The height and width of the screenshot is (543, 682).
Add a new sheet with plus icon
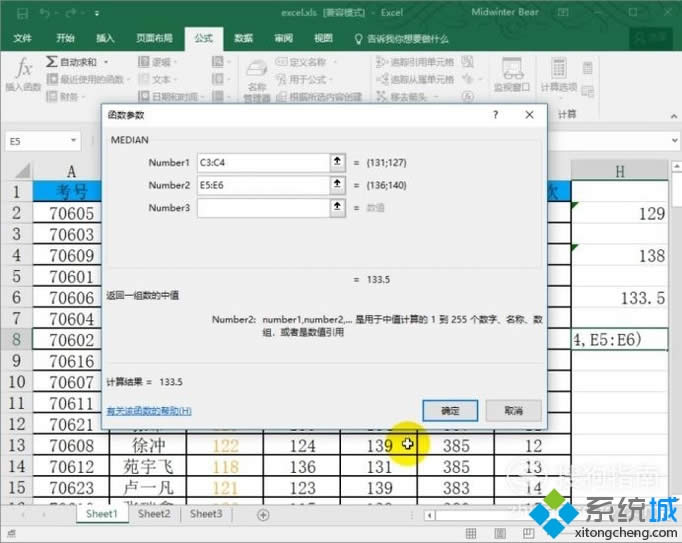pos(263,515)
